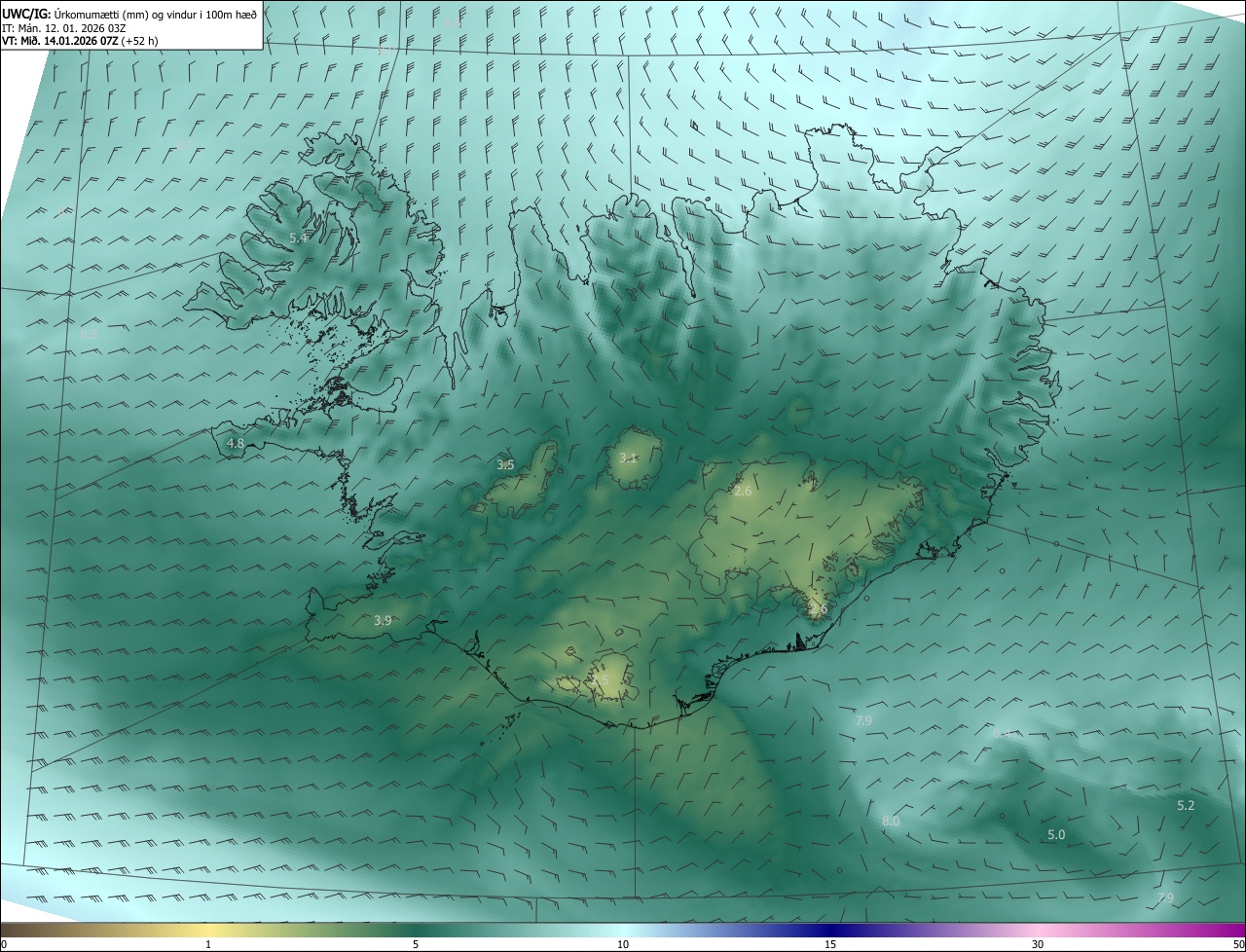1246x952 pixels.
Task: Select the 3.9 value label on the peninsula
Action: tap(383, 620)
